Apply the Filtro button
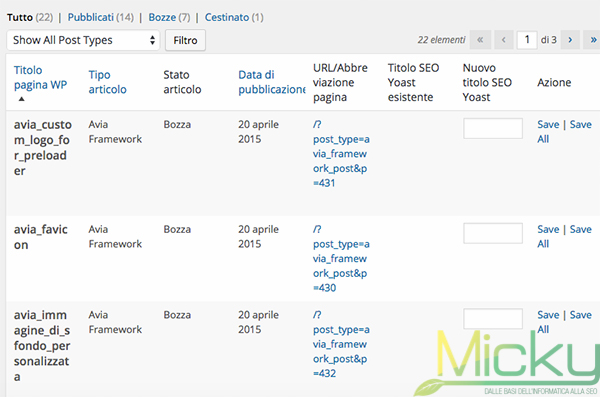600x397 pixels. pyautogui.click(x=185, y=40)
